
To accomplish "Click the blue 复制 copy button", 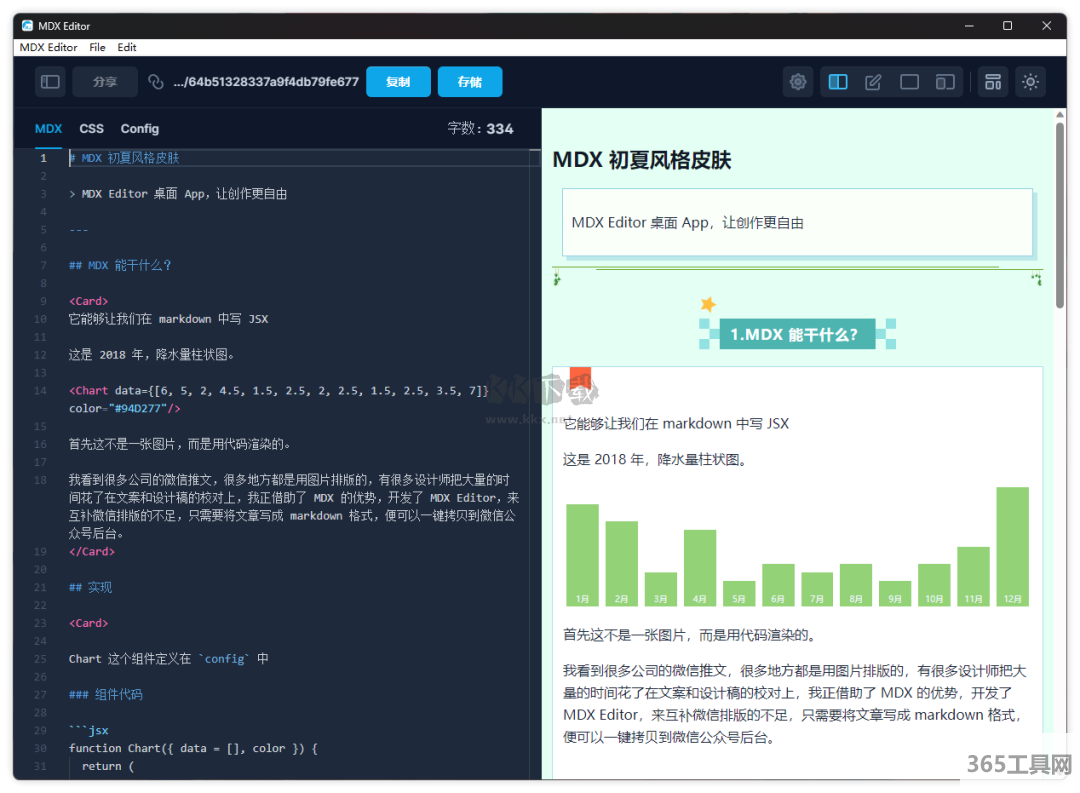I will tap(398, 82).
